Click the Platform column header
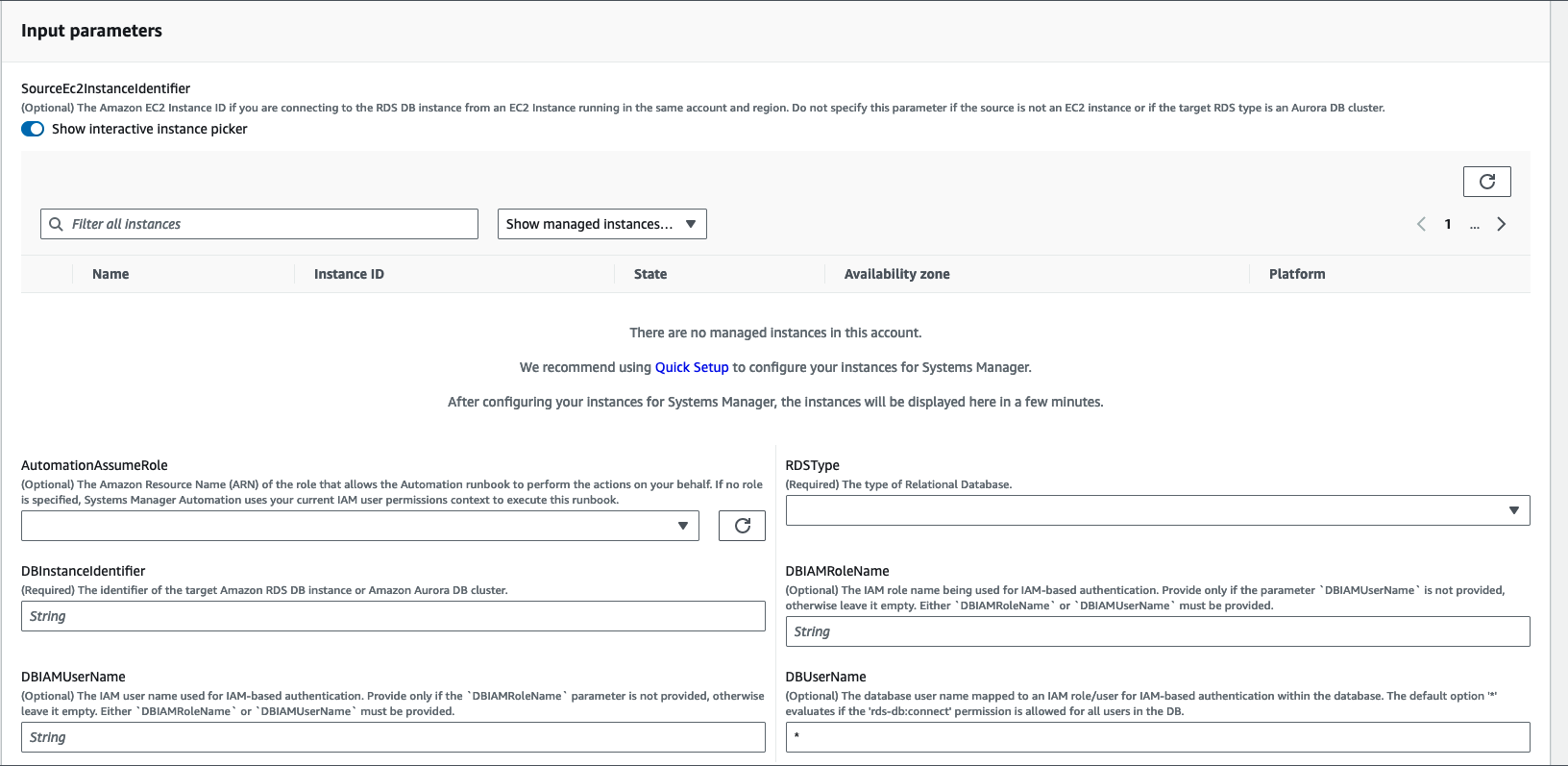Screen dimensions: 1568x766 click(1296, 273)
